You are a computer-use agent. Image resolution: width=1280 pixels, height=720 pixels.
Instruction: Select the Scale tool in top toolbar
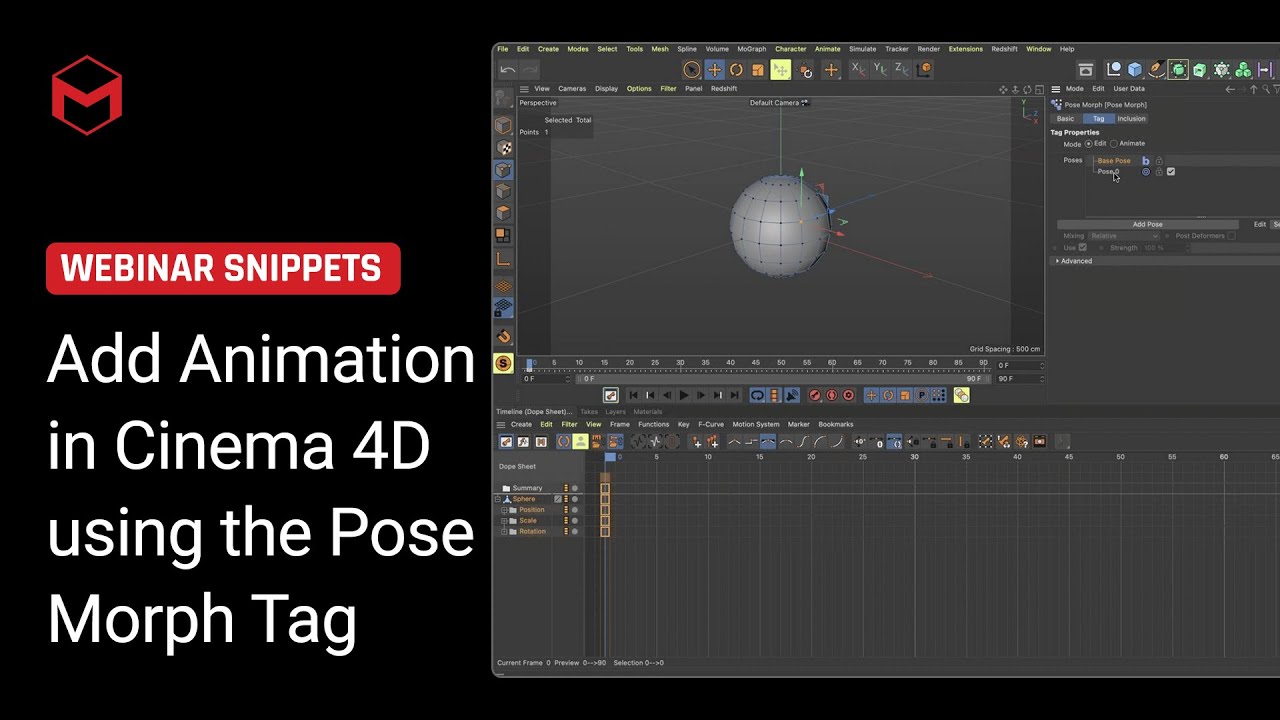[758, 69]
